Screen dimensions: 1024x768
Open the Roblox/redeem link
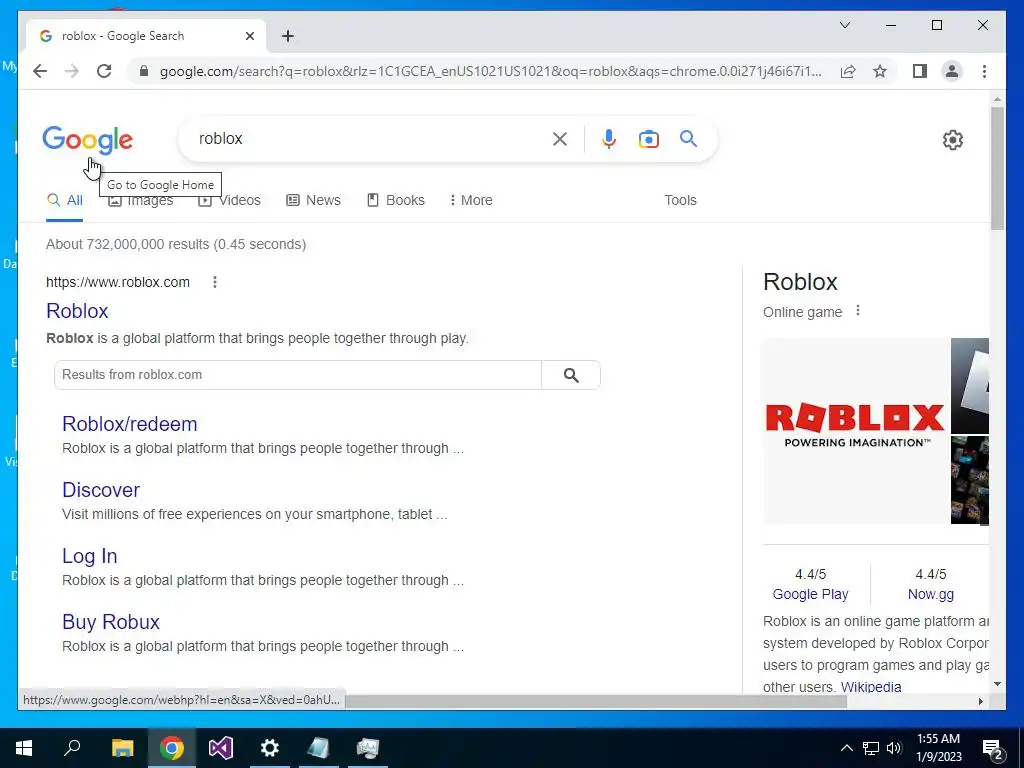(x=129, y=424)
